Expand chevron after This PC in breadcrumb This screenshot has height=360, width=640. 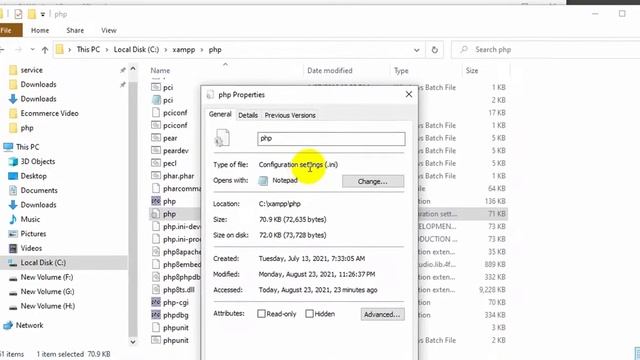(x=107, y=50)
